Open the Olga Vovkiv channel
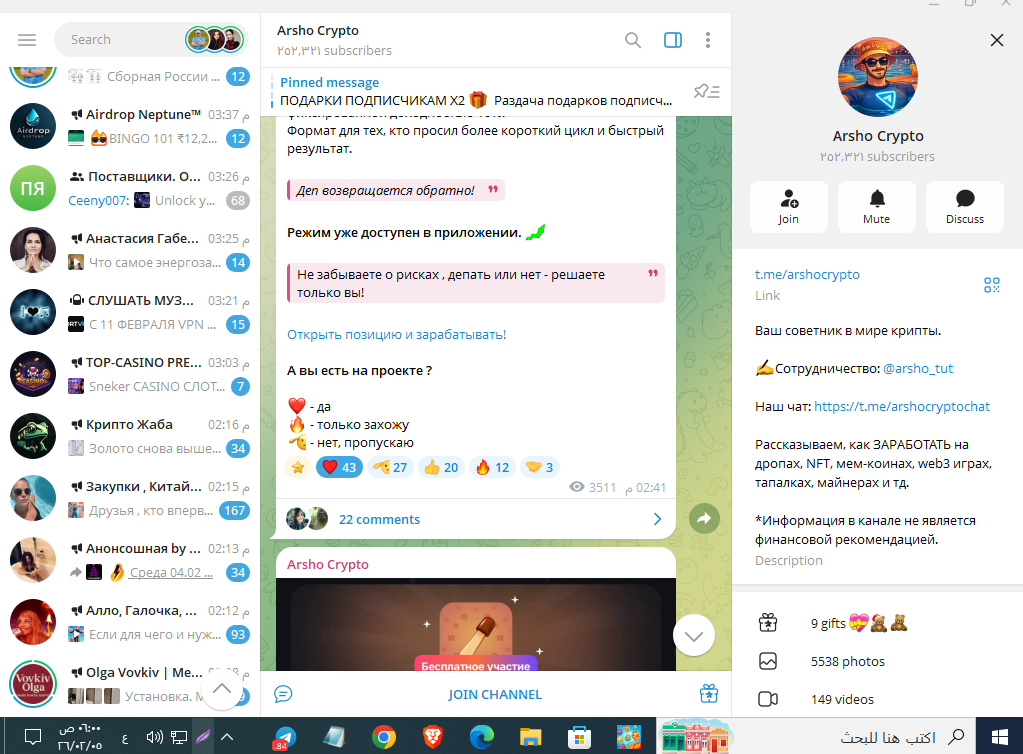The image size is (1023, 754). [130, 684]
